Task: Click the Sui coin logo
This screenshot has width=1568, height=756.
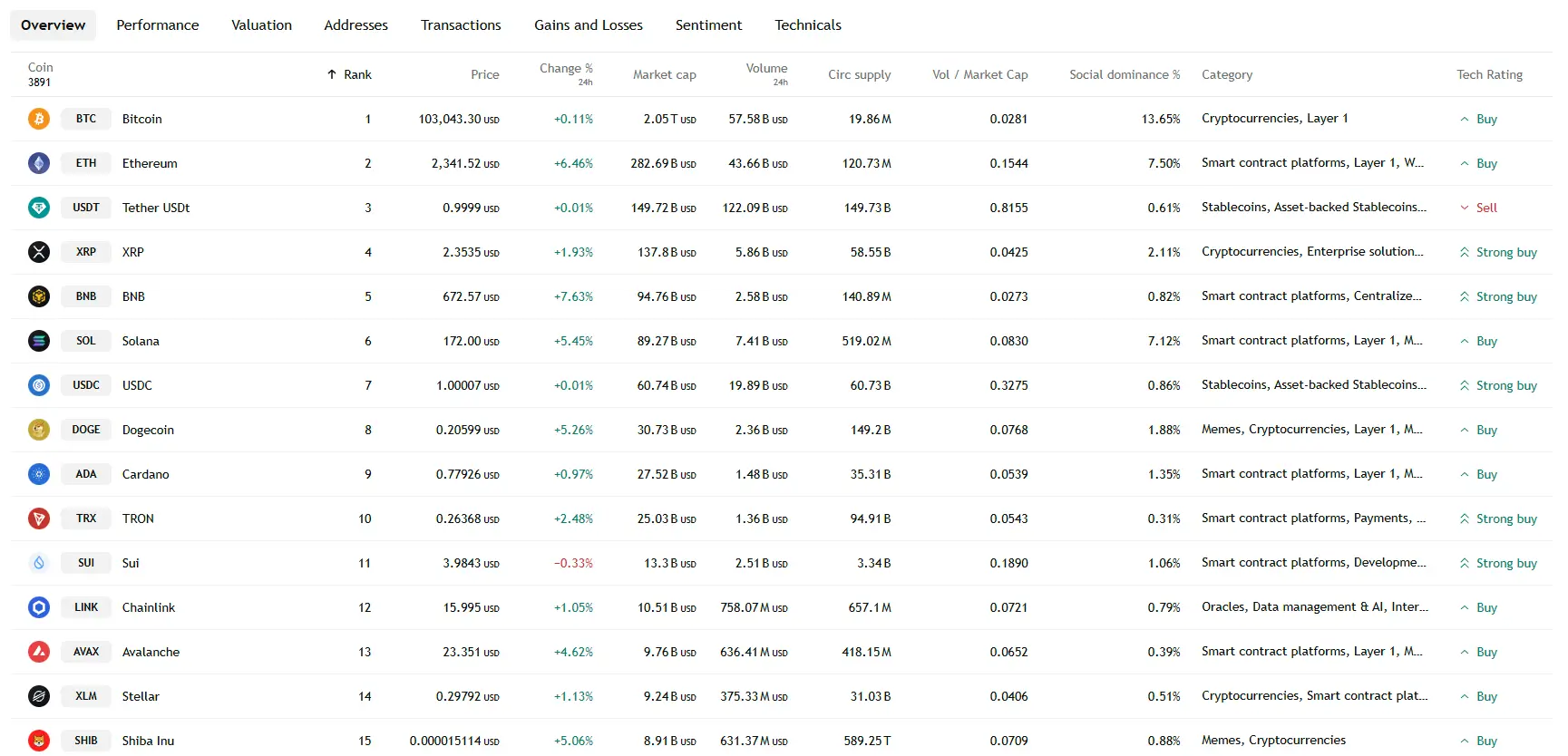Action: (39, 563)
